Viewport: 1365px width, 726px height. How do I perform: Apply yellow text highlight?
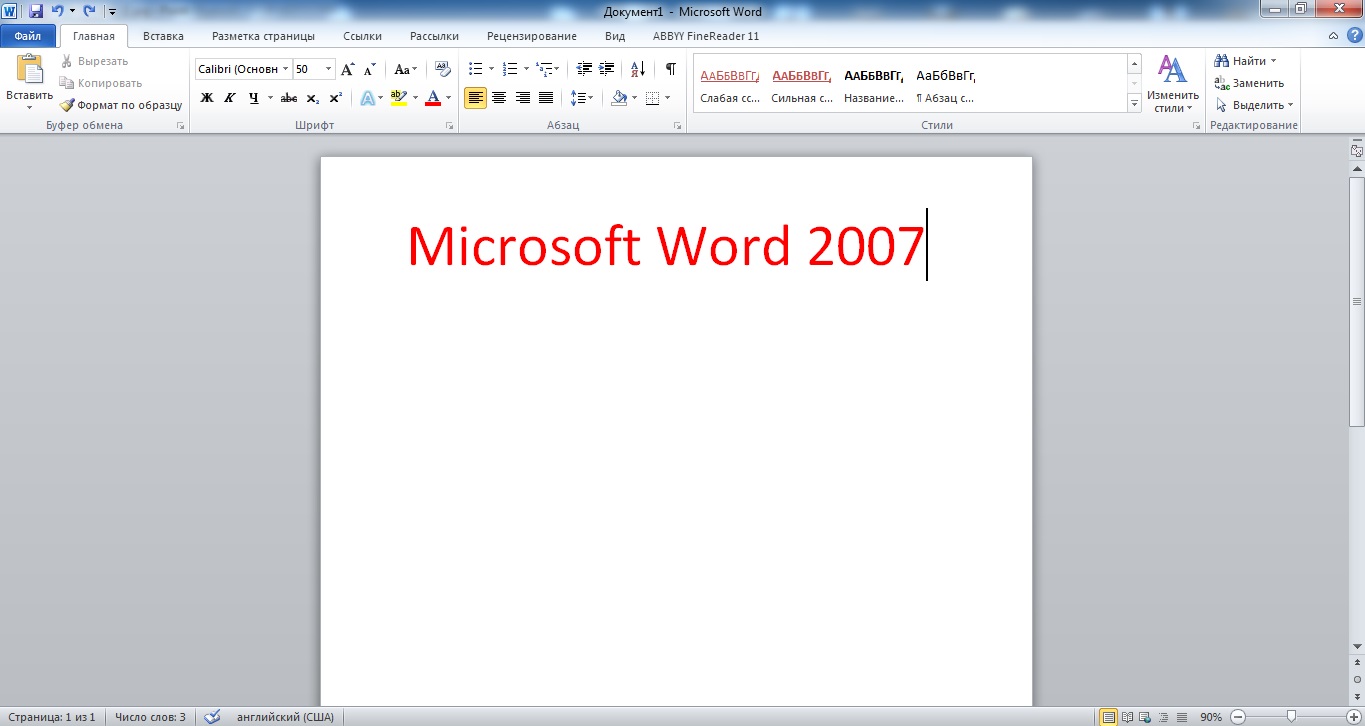(x=399, y=97)
